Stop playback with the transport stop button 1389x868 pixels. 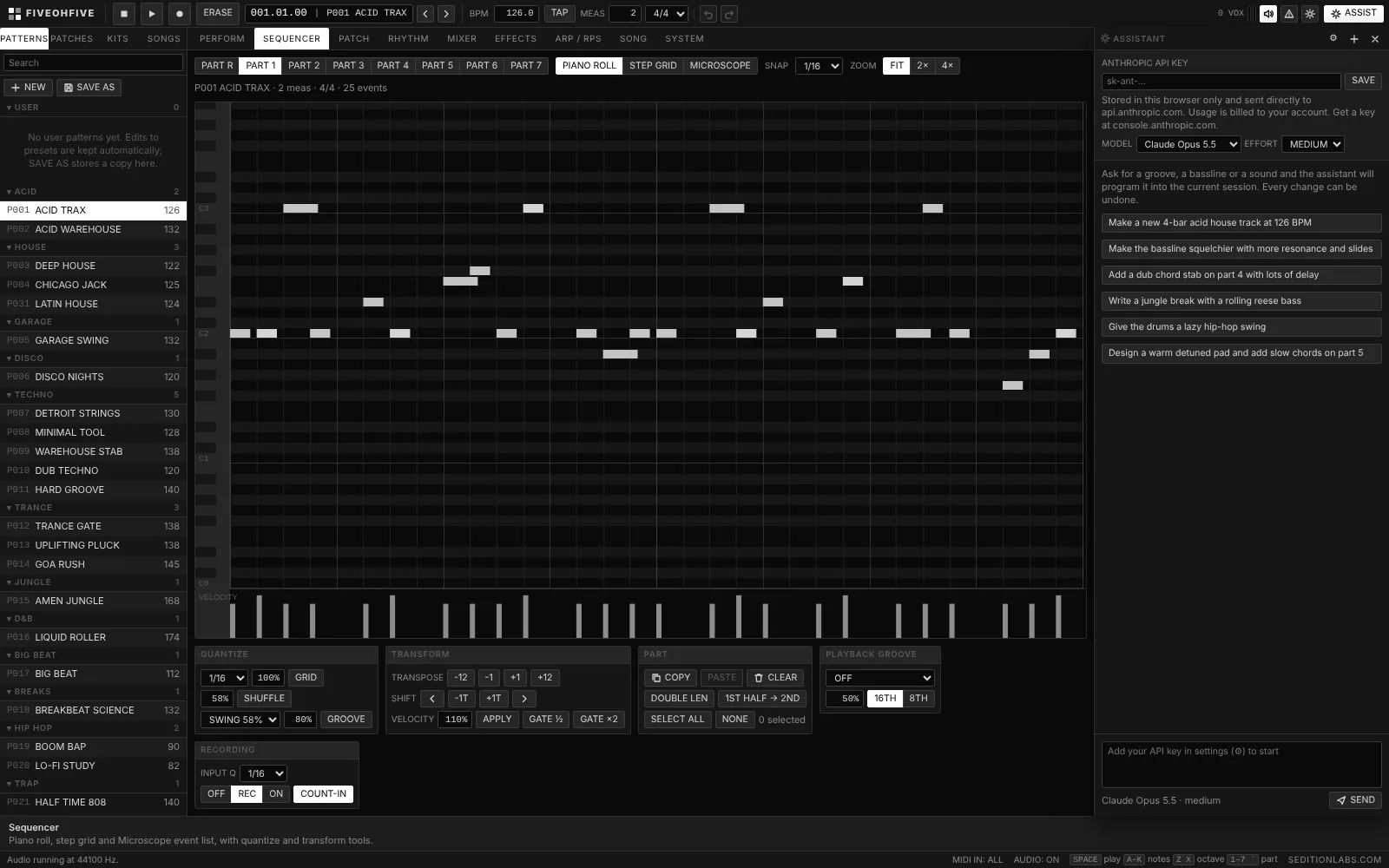[x=124, y=13]
